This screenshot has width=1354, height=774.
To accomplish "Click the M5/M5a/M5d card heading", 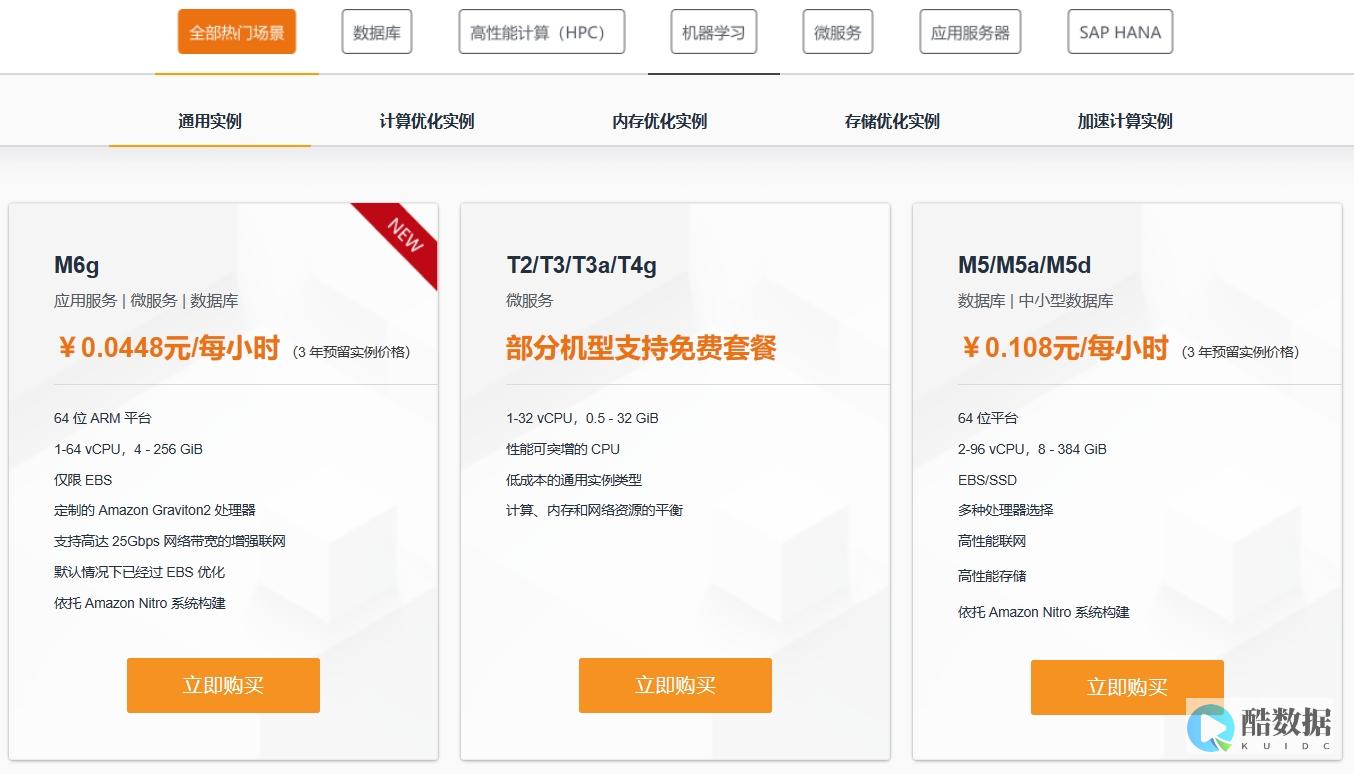I will tap(1024, 265).
